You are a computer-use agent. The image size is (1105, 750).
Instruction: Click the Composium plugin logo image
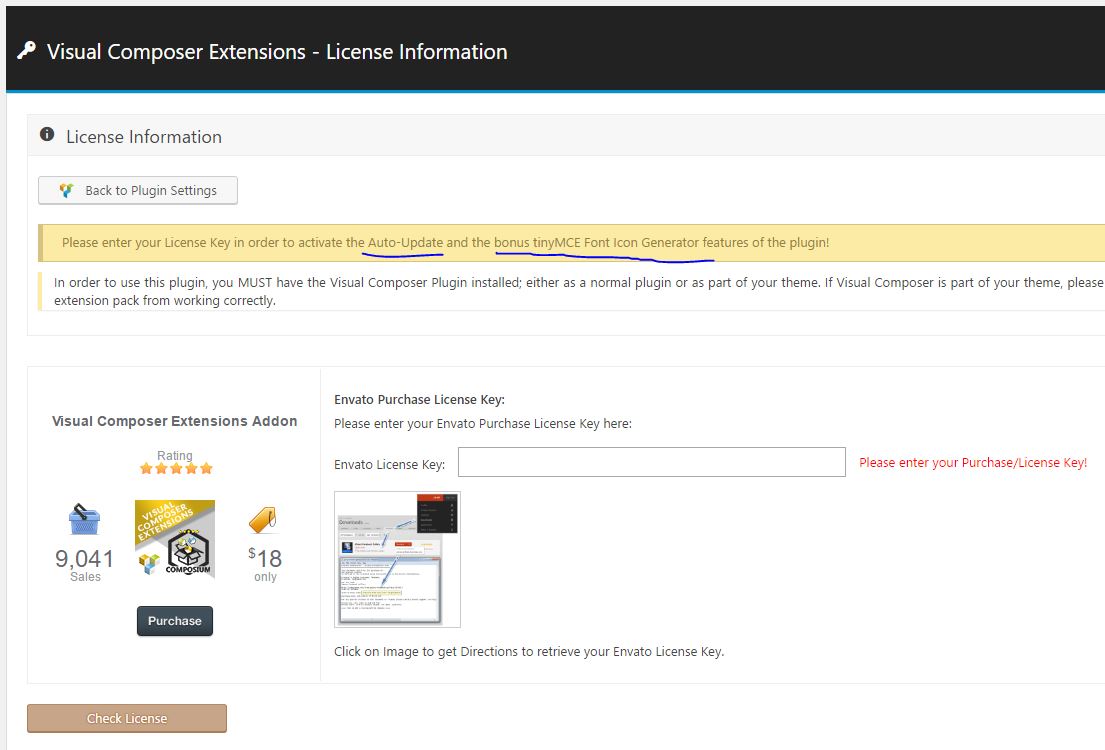pyautogui.click(x=175, y=539)
